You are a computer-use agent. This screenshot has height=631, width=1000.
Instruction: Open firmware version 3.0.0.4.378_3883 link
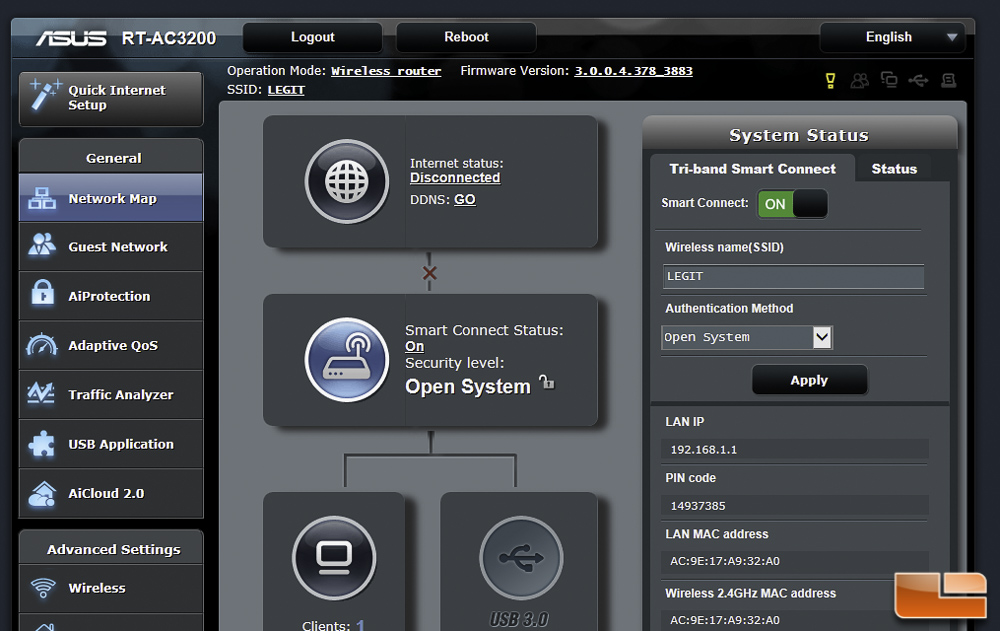pos(633,71)
